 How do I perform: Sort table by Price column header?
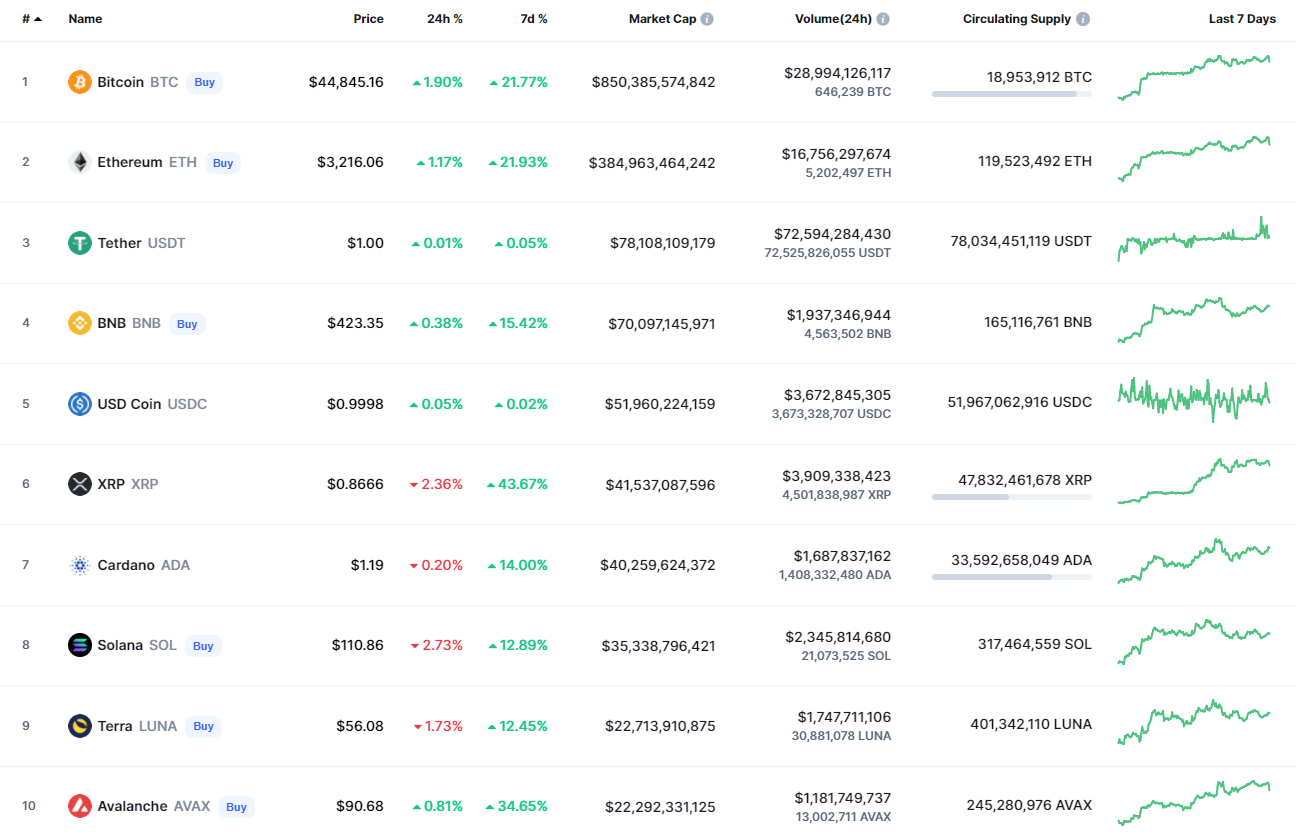pyautogui.click(x=368, y=19)
